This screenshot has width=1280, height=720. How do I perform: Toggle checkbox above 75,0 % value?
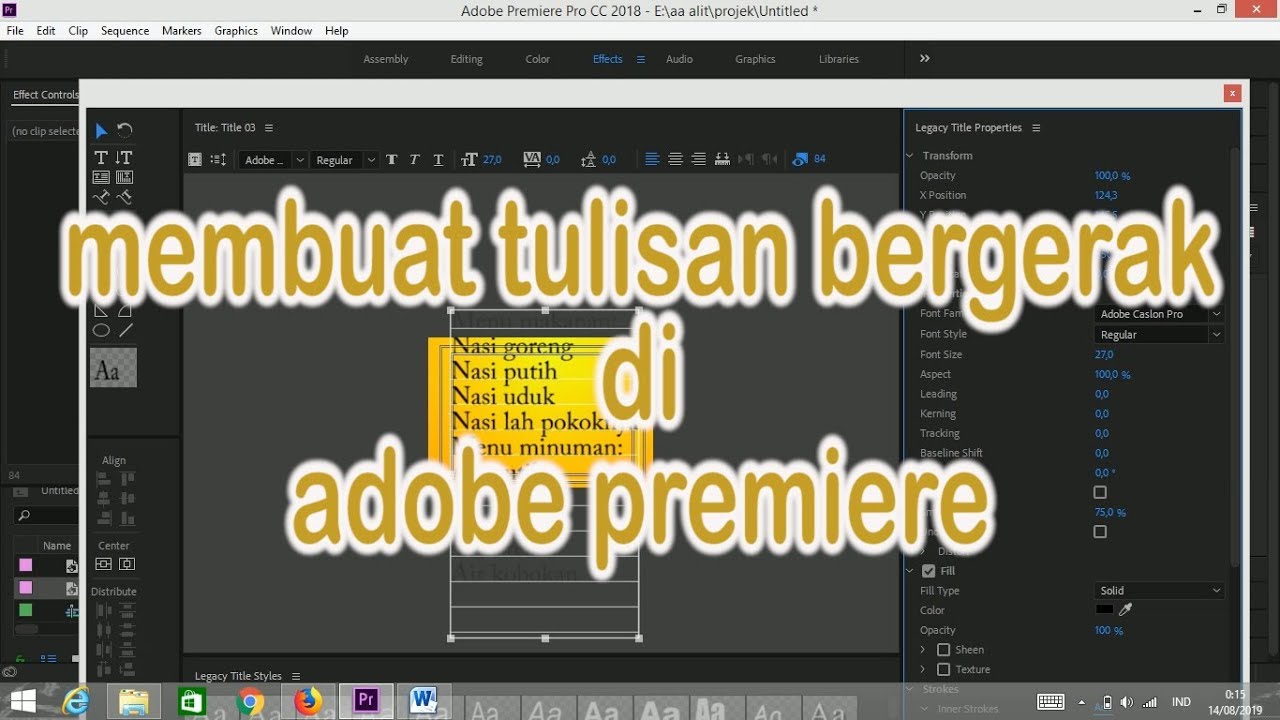pos(1100,492)
